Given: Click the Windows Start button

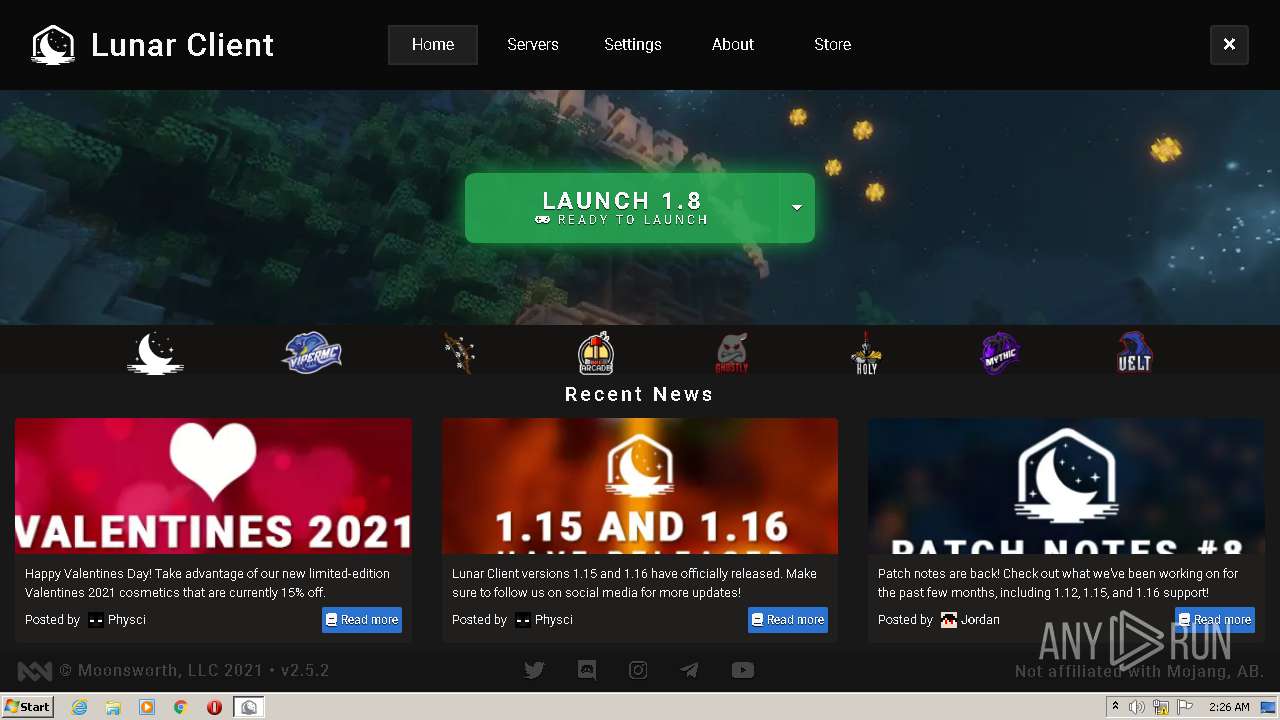Looking at the screenshot, I should point(28,707).
